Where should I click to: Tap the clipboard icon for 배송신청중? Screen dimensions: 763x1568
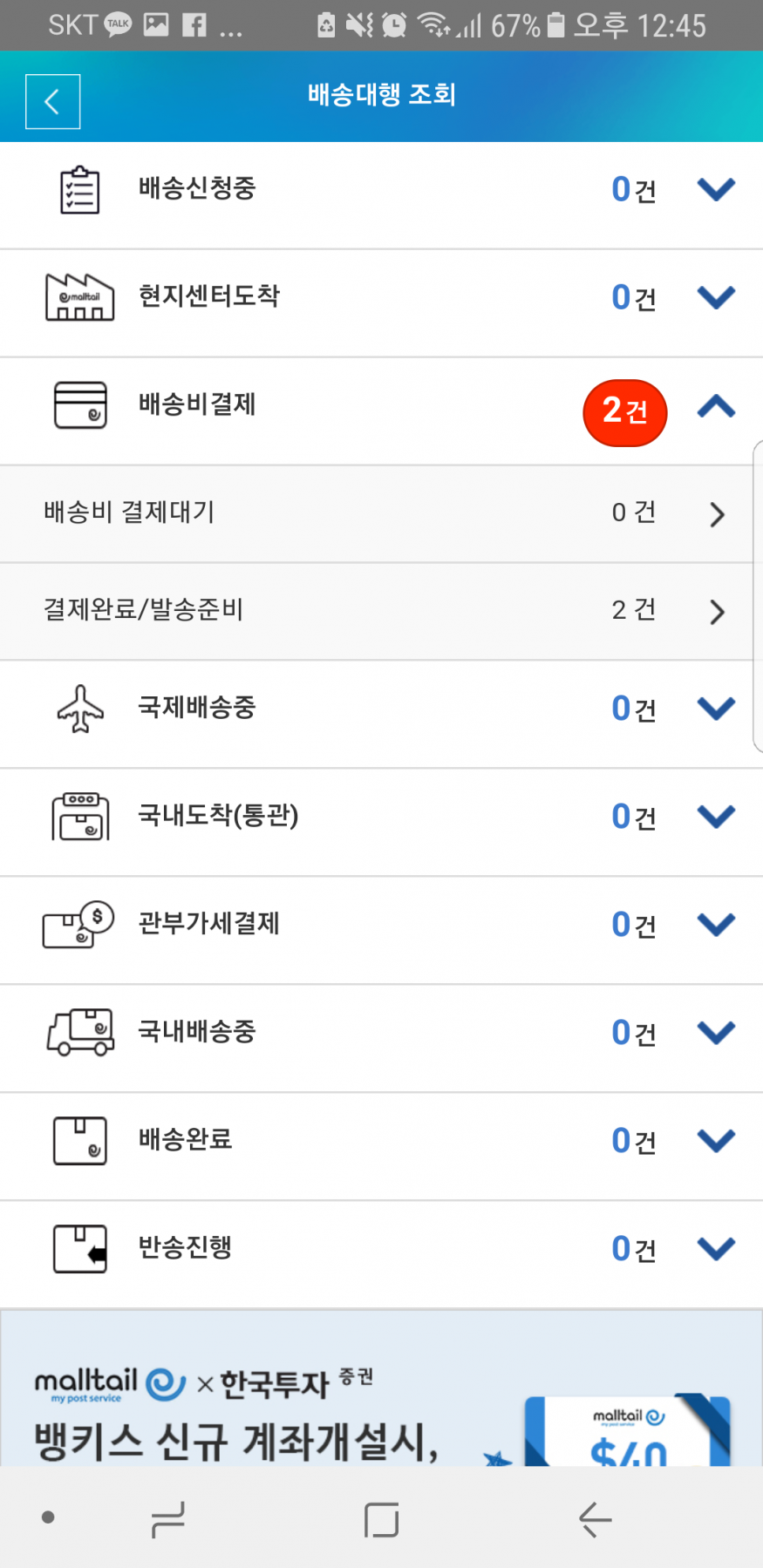pos(79,190)
